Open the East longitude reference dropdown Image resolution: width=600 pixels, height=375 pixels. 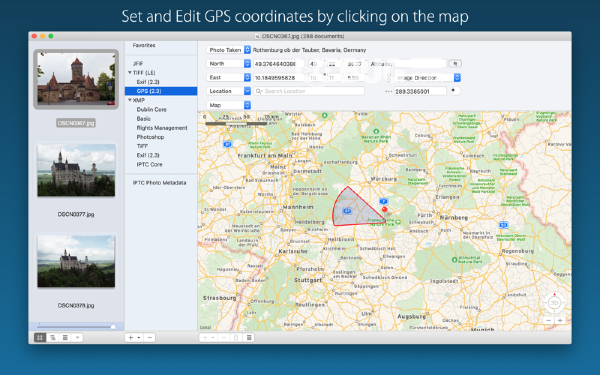pyautogui.click(x=228, y=77)
